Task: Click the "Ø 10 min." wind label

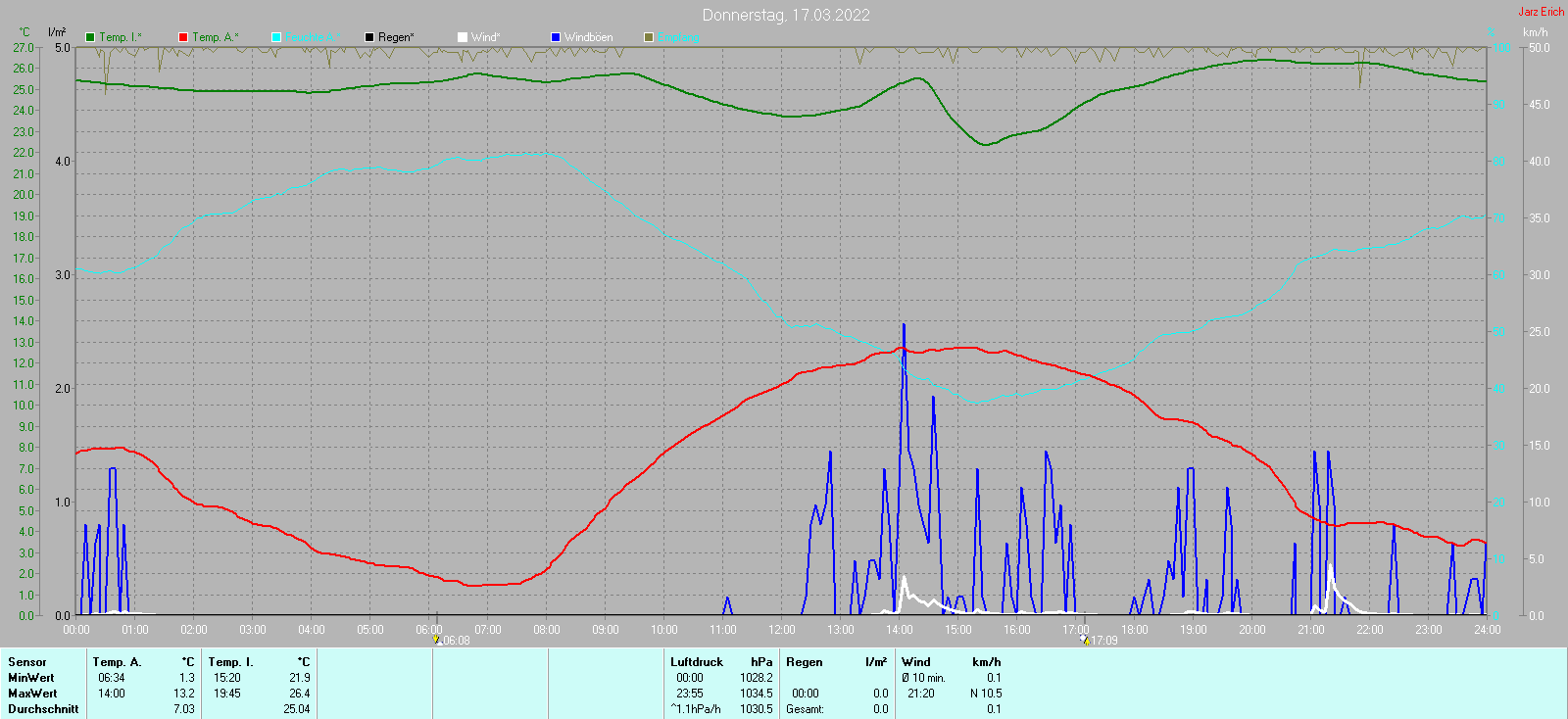Action: (924, 678)
